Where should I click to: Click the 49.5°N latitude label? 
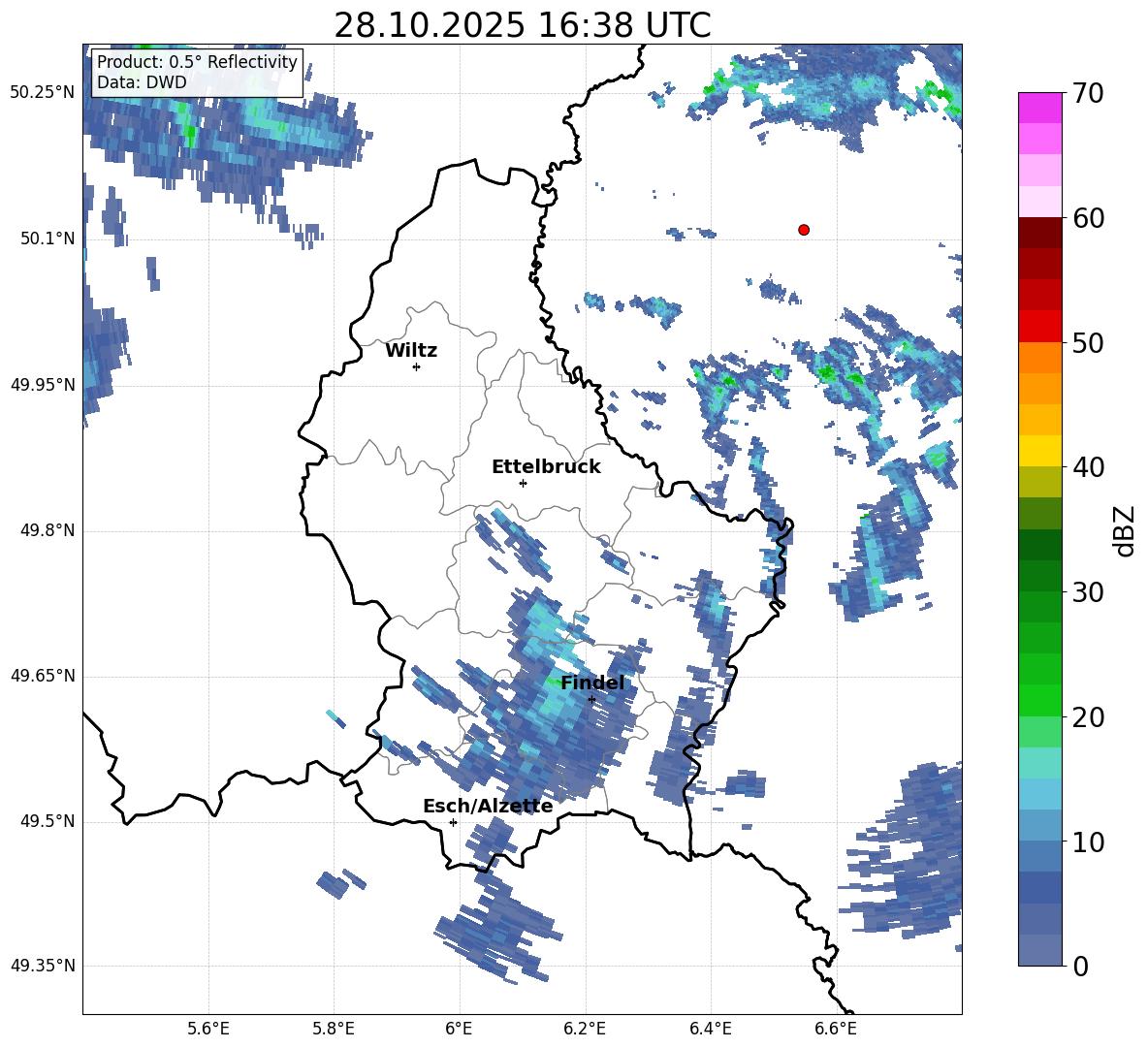pos(48,821)
